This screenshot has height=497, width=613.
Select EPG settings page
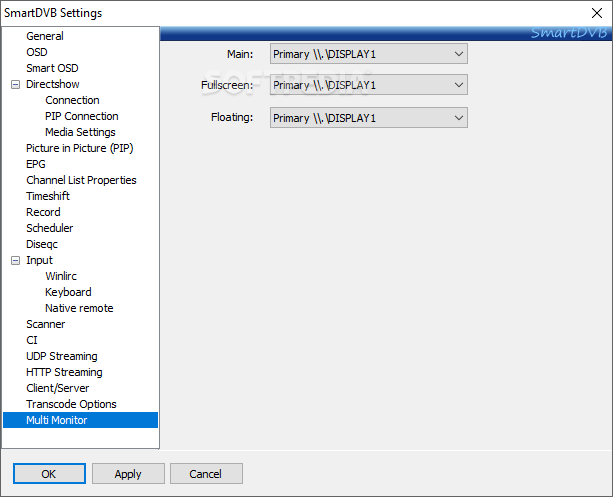tap(36, 164)
